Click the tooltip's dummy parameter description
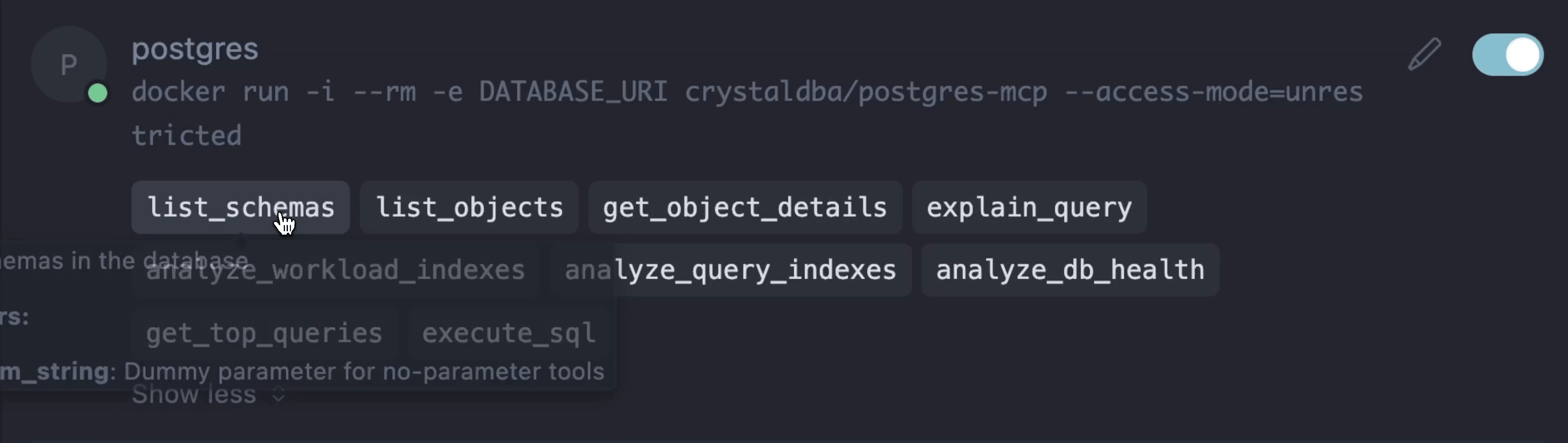The width and height of the screenshot is (1568, 443). (x=363, y=372)
